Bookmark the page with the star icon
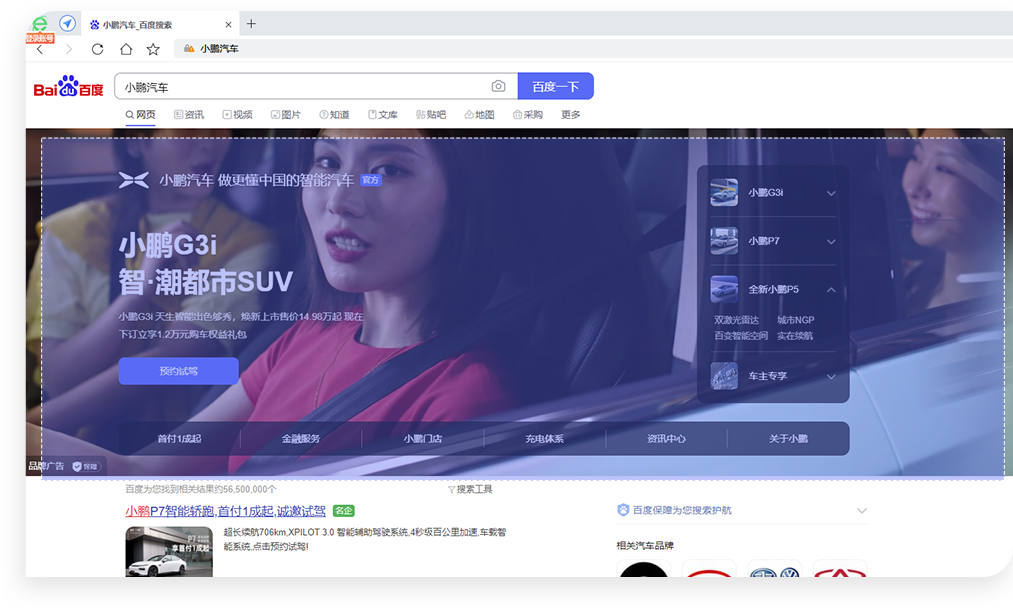Image resolution: width=1013 pixels, height=608 pixels. [153, 49]
